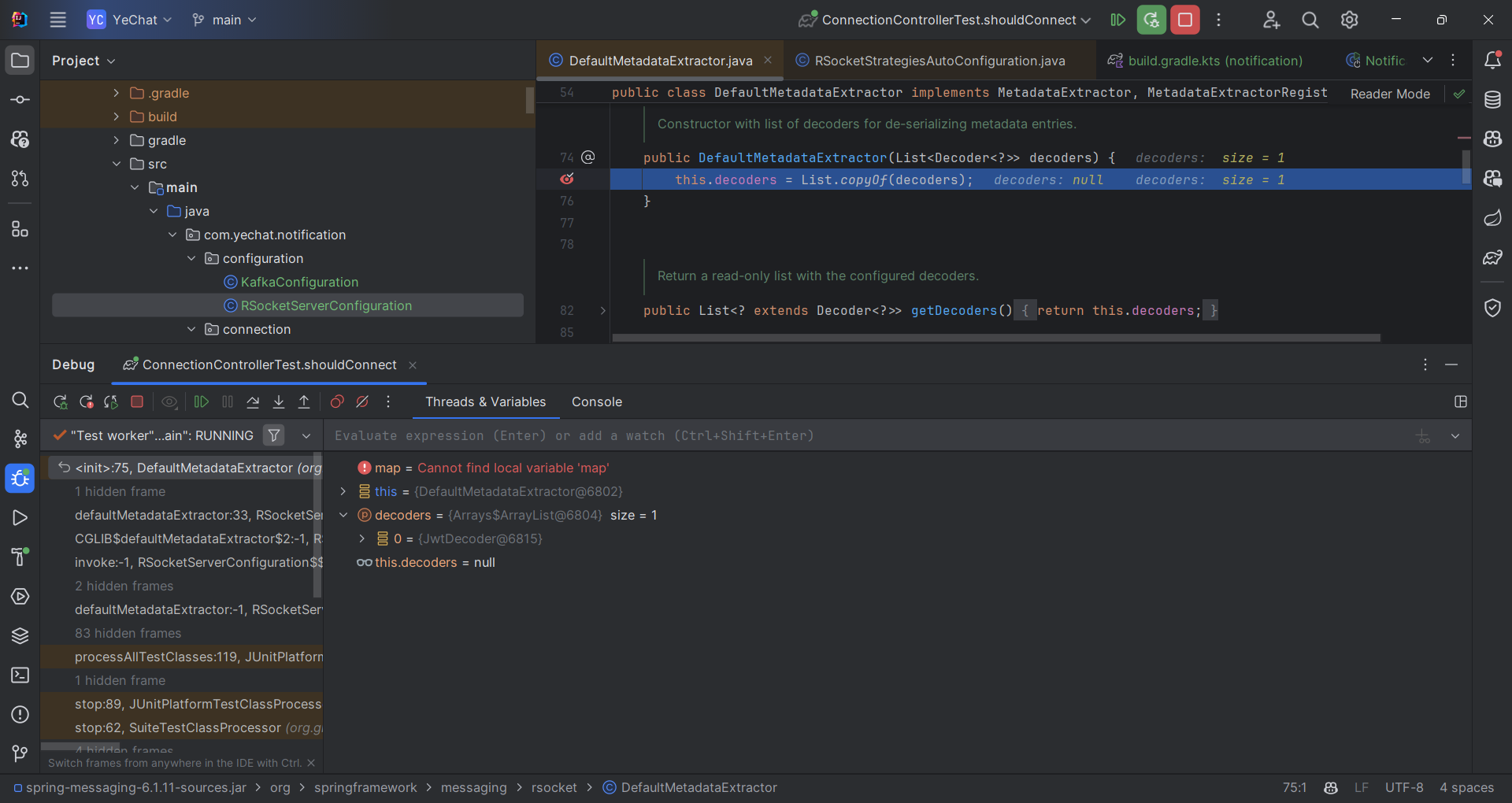Viewport: 1512px width, 803px height.
Task: Open View Breakpoints dialog
Action: (337, 402)
